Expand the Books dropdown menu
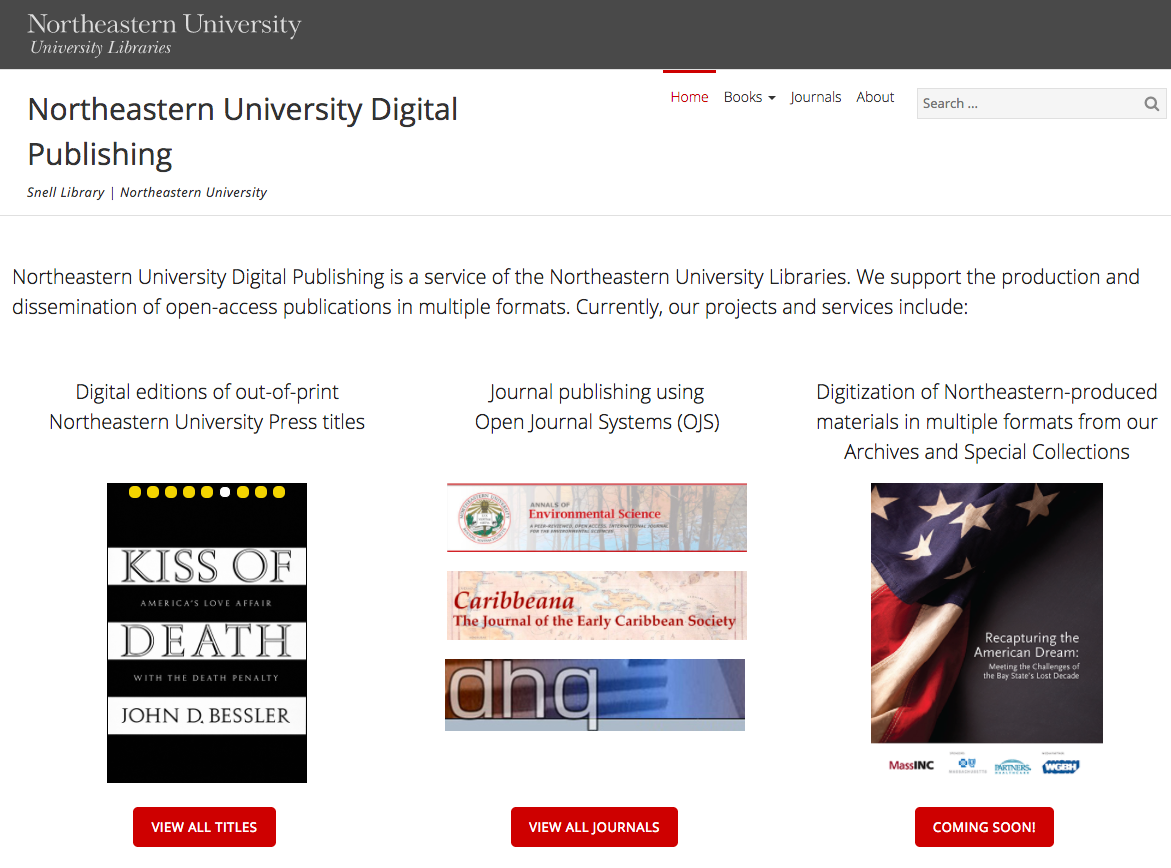This screenshot has height=868, width=1171. coord(749,97)
